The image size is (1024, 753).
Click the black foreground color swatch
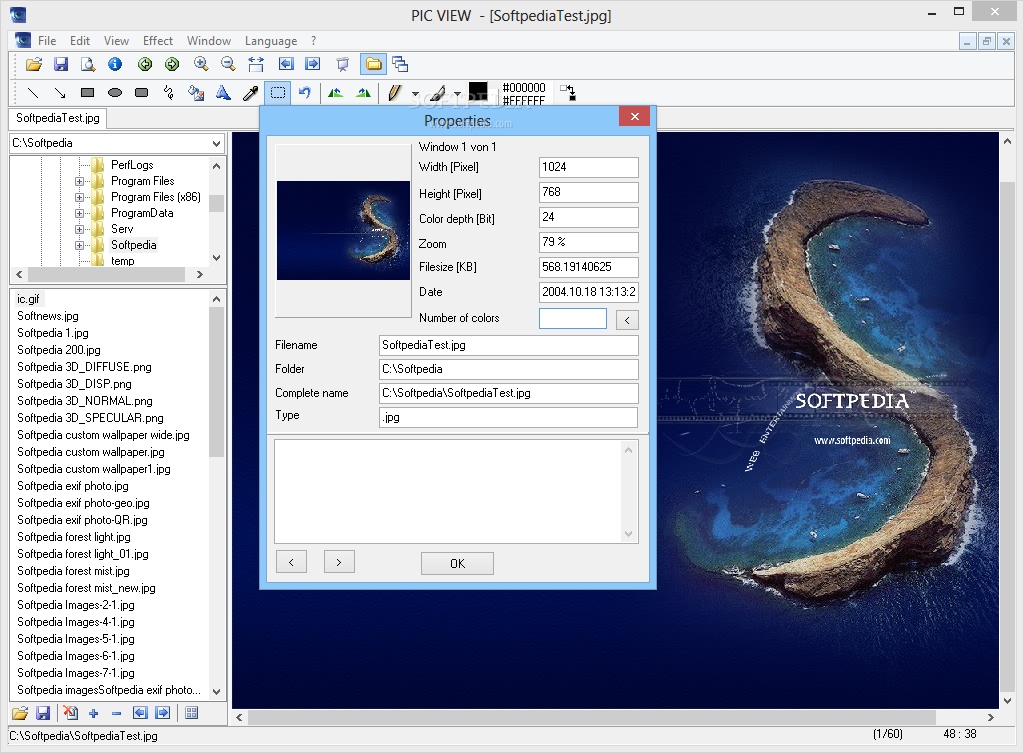tap(478, 91)
